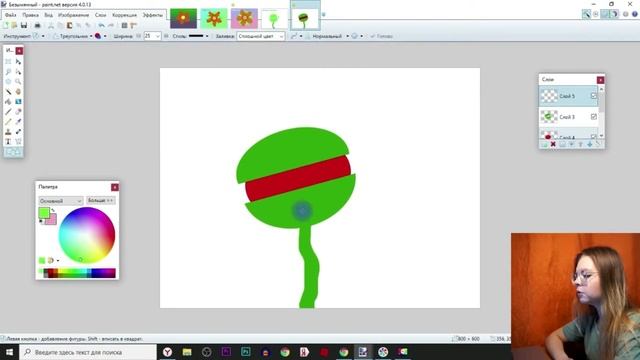Click the Paste toolbar icon
The width and height of the screenshot is (640, 360).
(x=69, y=25)
